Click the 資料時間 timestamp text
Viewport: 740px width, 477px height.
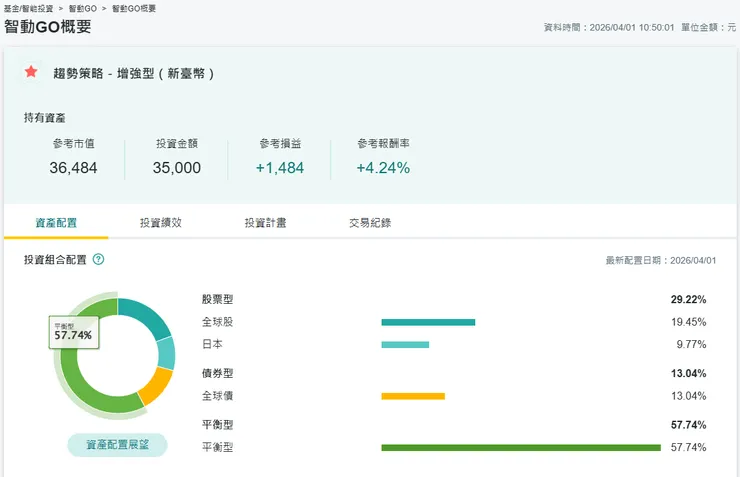[609, 27]
